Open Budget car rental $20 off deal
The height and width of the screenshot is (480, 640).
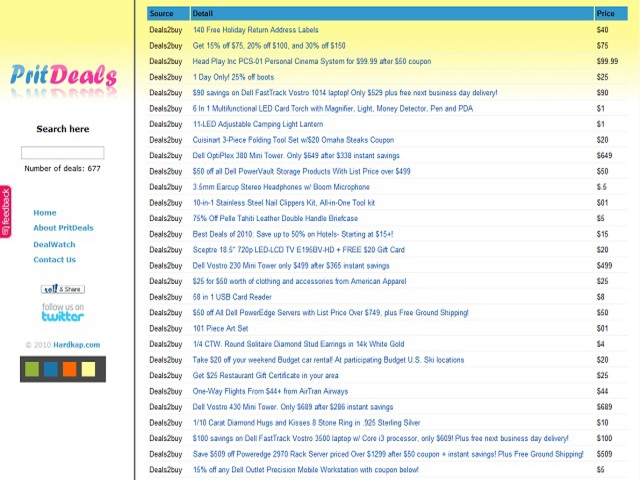[x=329, y=360]
